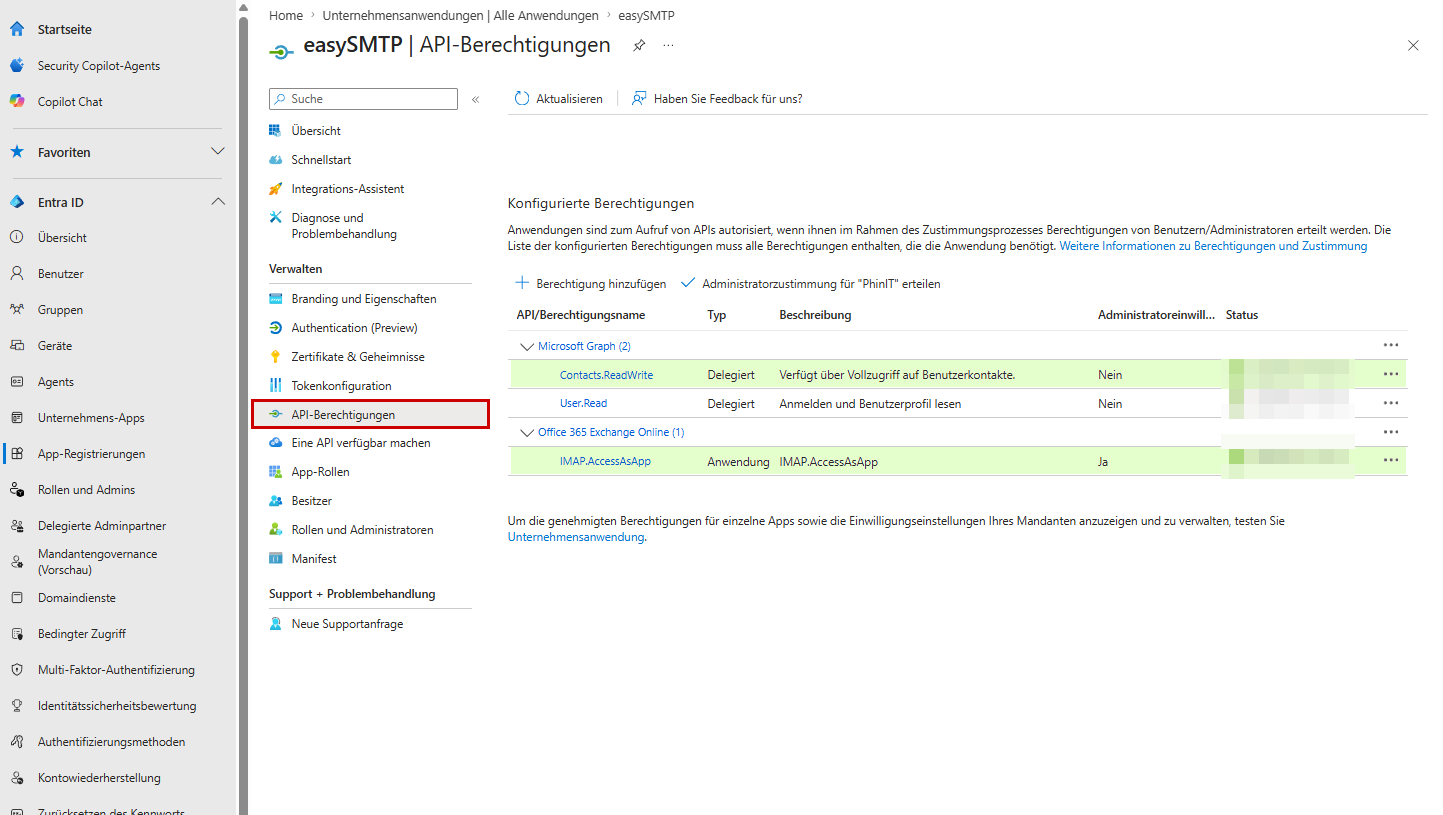The image size is (1443, 815).
Task: Open the Manifest icon entry
Action: 276,559
